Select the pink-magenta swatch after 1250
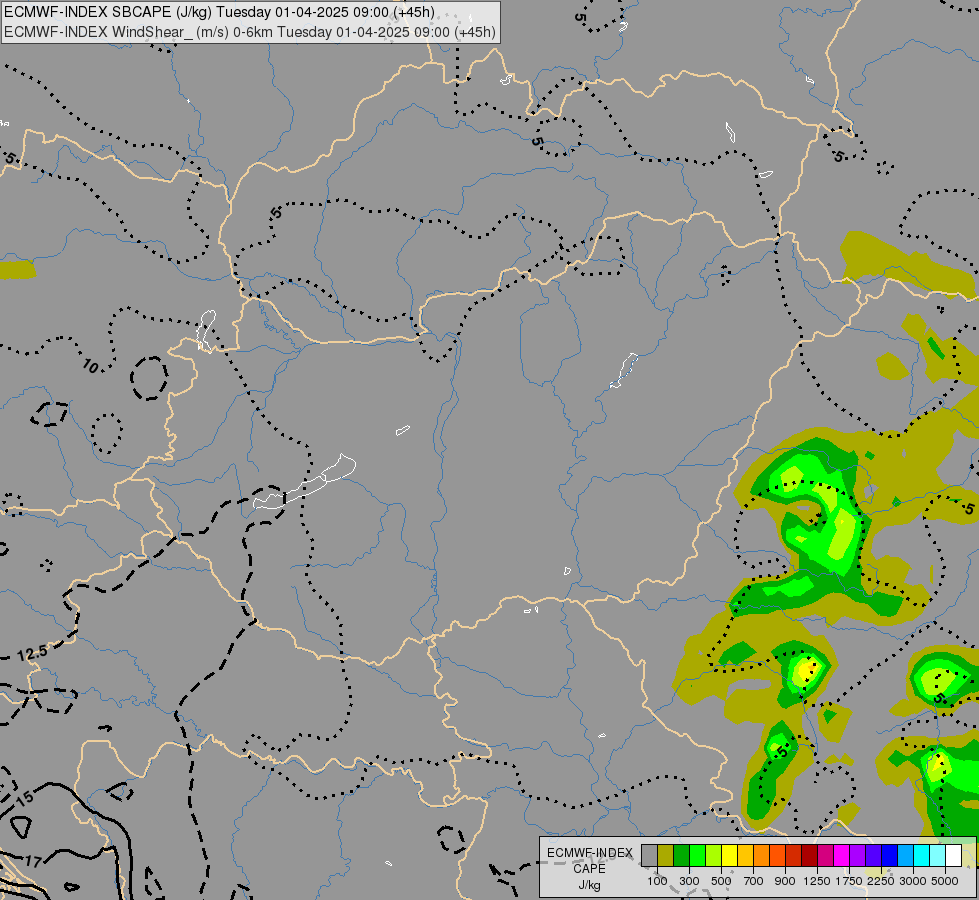The width and height of the screenshot is (979, 900). point(825,855)
